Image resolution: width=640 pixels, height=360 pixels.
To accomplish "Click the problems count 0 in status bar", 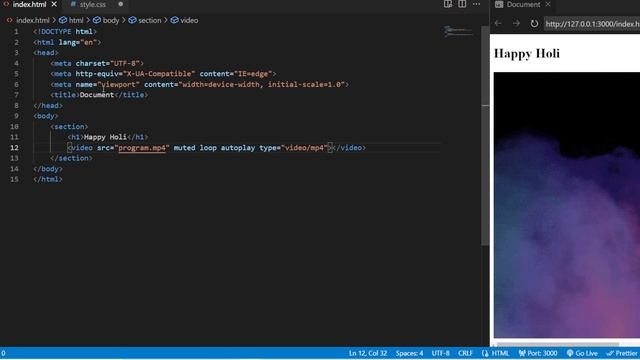I will click(3, 353).
